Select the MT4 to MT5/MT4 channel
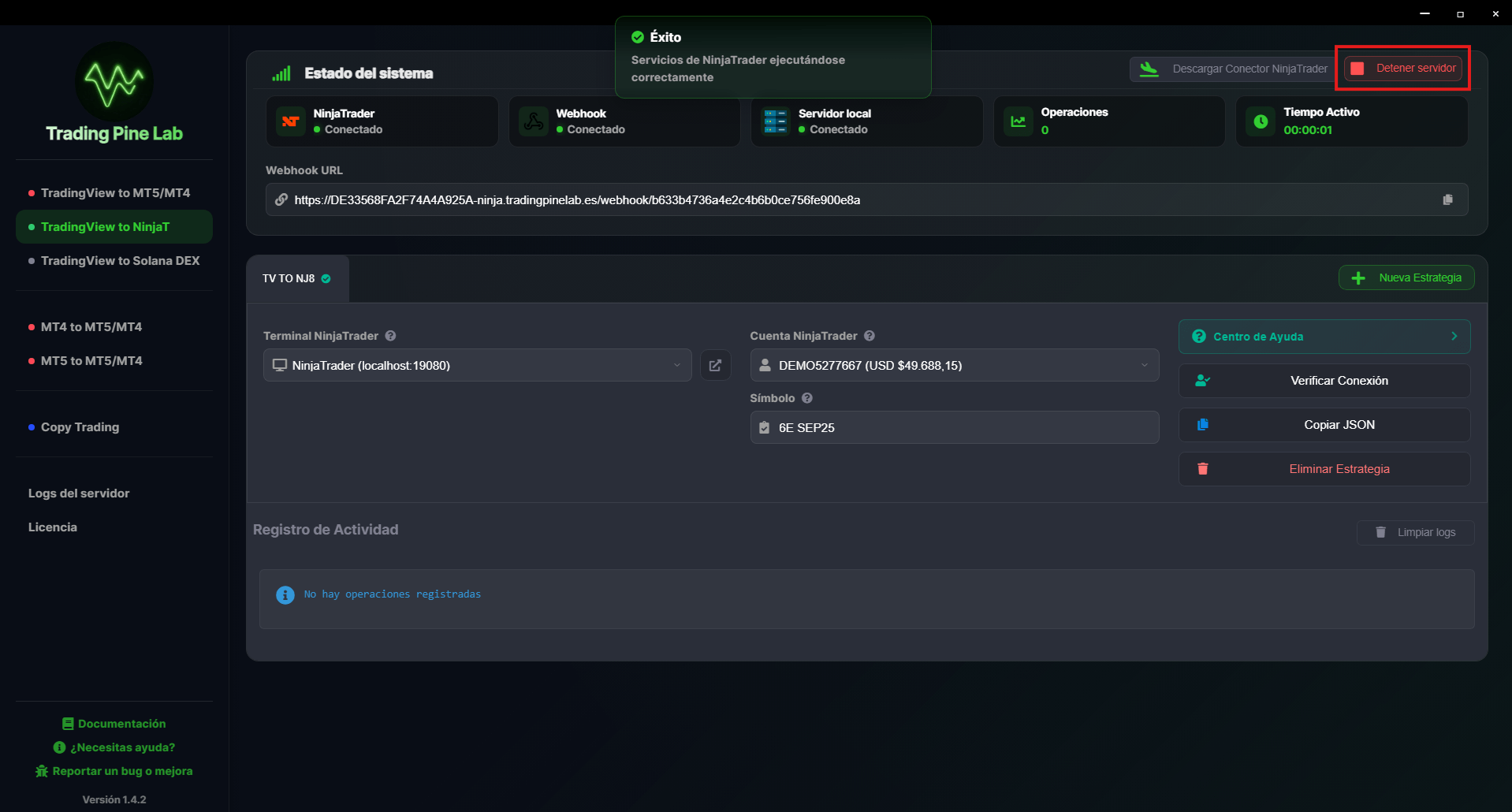This screenshot has height=812, width=1512. pyautogui.click(x=91, y=326)
